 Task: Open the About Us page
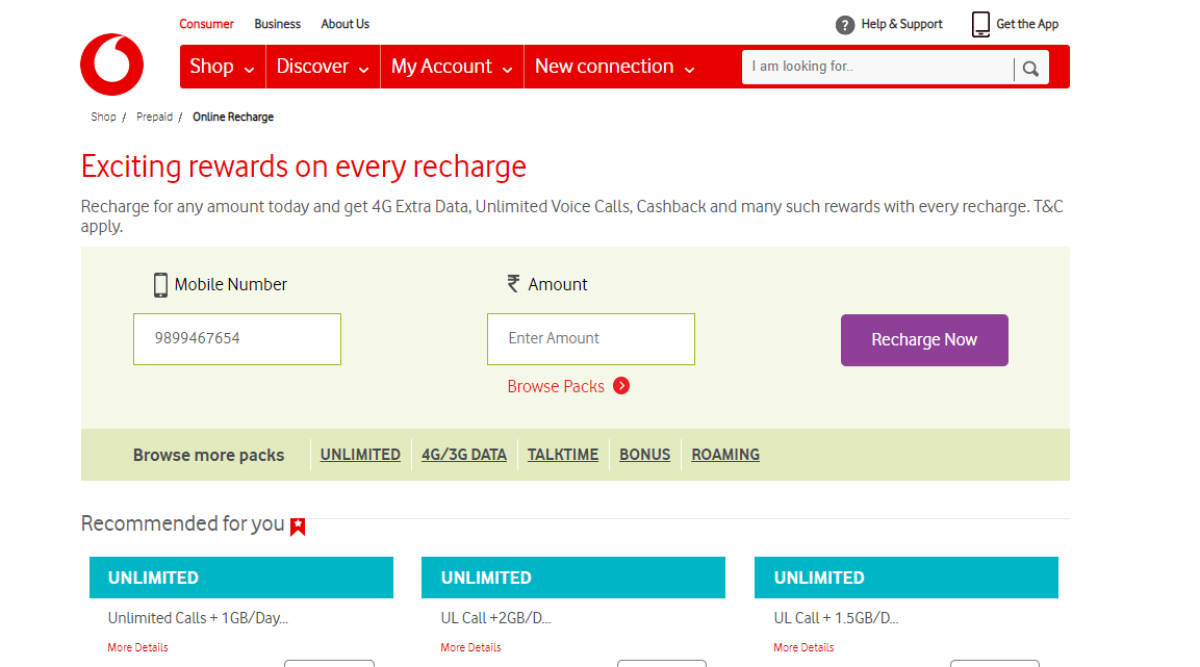coord(345,24)
